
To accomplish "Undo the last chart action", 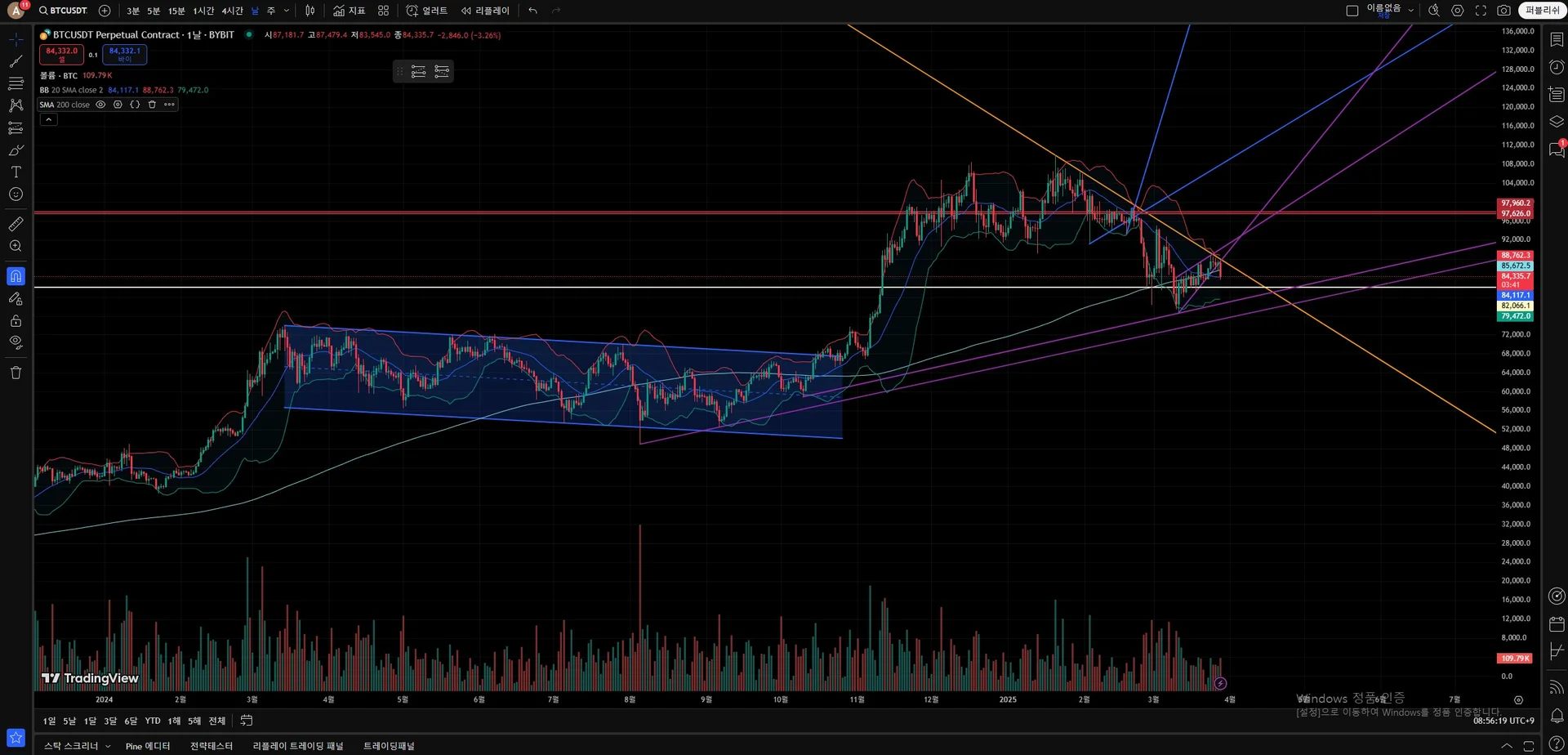I will click(x=532, y=11).
